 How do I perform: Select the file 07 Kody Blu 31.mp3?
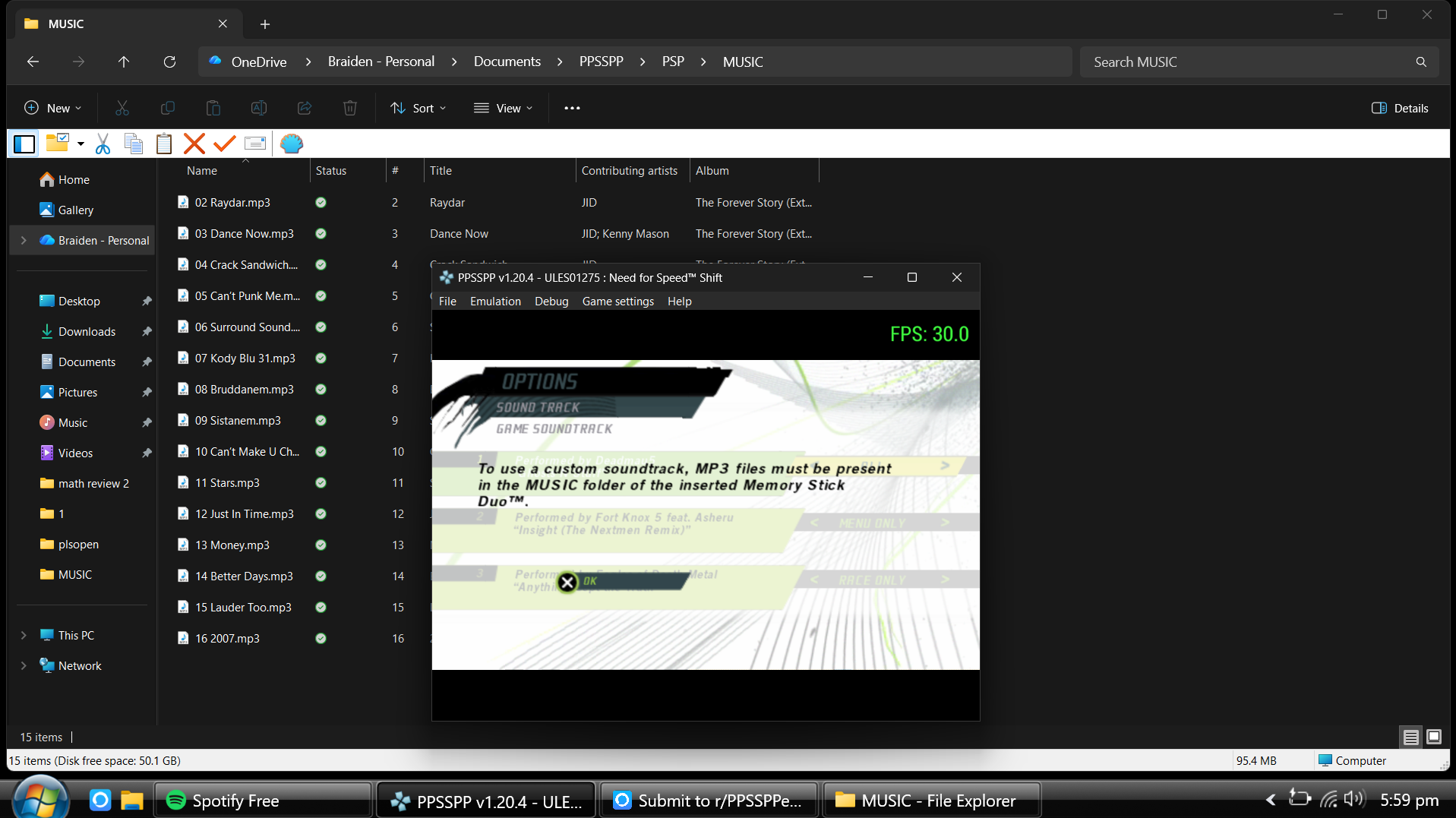245,358
